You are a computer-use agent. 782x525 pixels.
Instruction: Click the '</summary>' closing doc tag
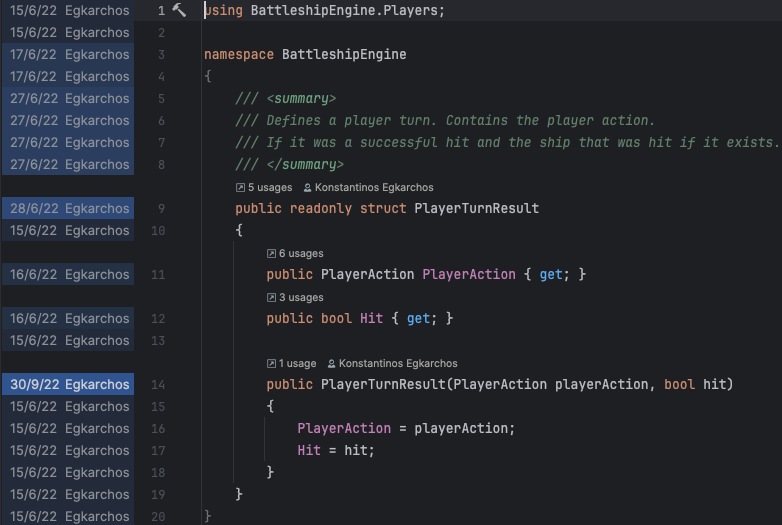pyautogui.click(x=305, y=165)
